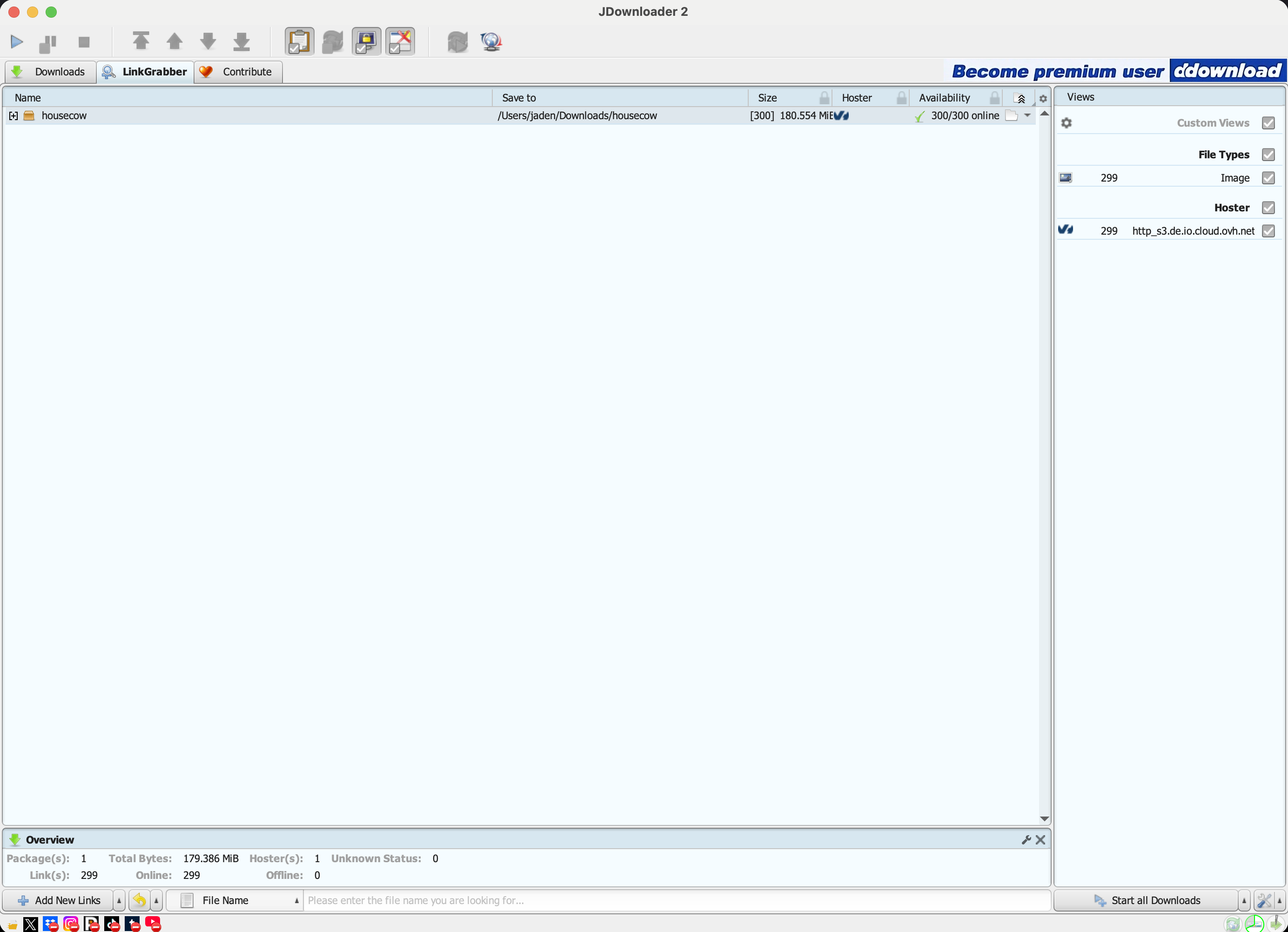Open the arrow menu beside the tools button
This screenshot has height=932, width=1288.
(x=1280, y=900)
